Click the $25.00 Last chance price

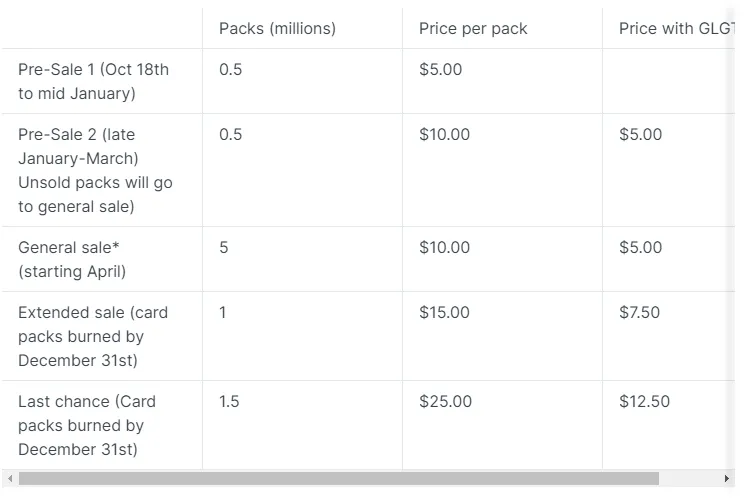coord(445,401)
